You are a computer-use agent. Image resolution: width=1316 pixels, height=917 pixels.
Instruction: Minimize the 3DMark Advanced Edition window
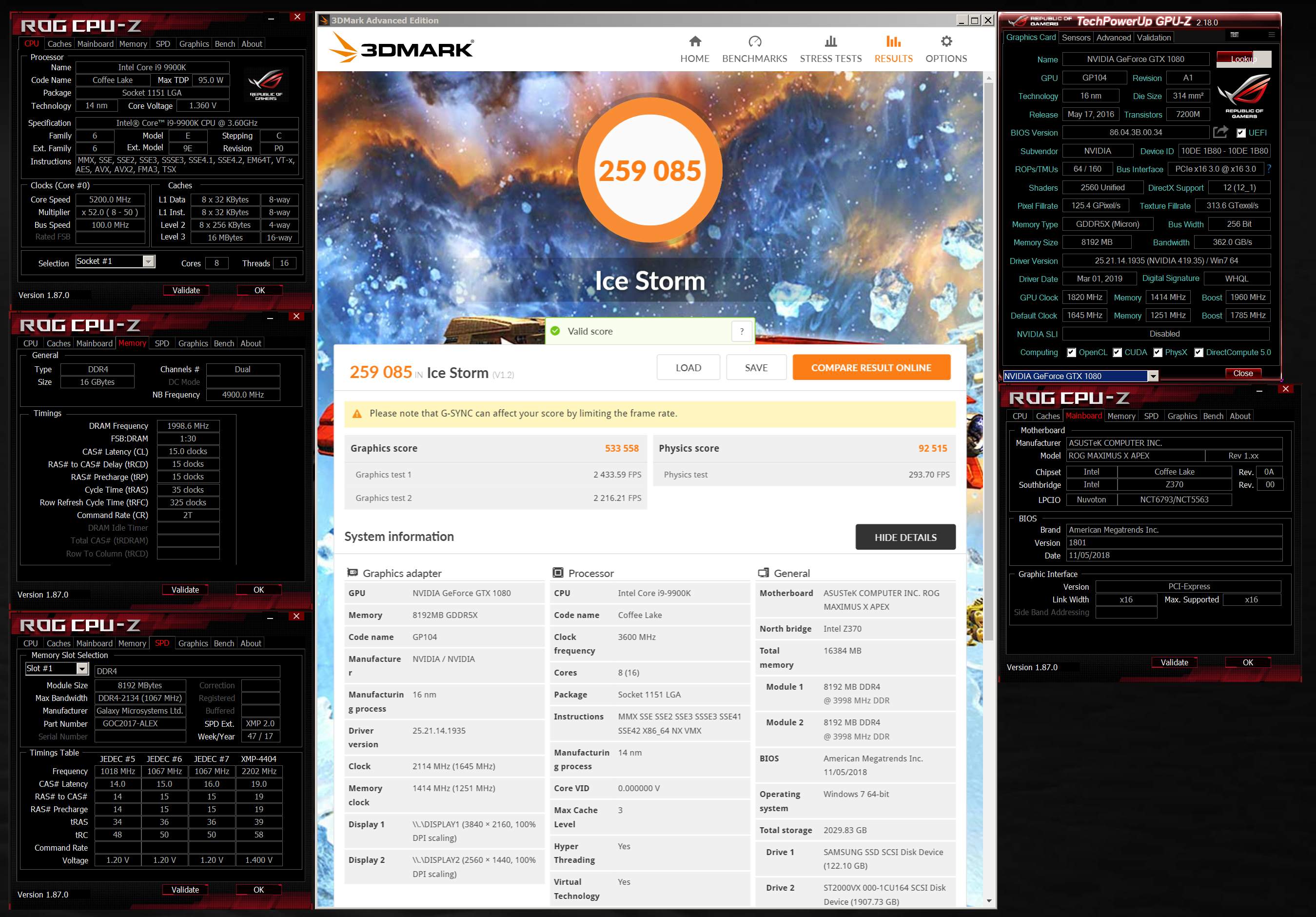[x=962, y=20]
